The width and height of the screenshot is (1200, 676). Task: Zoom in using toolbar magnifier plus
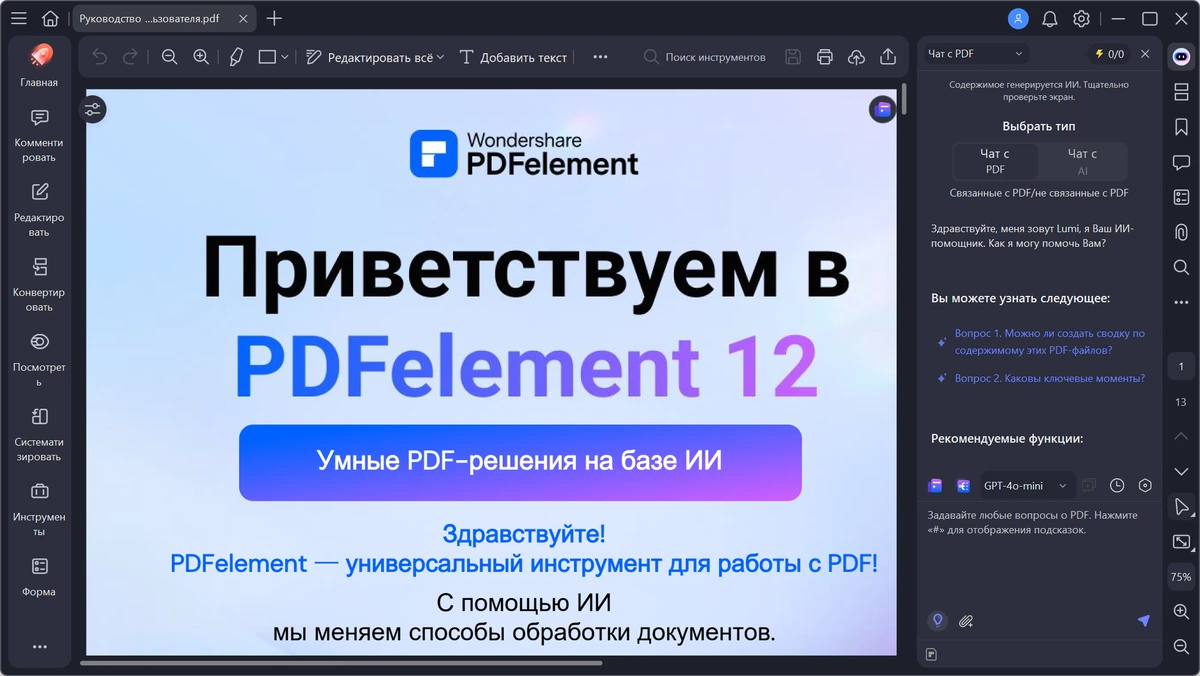tap(201, 57)
